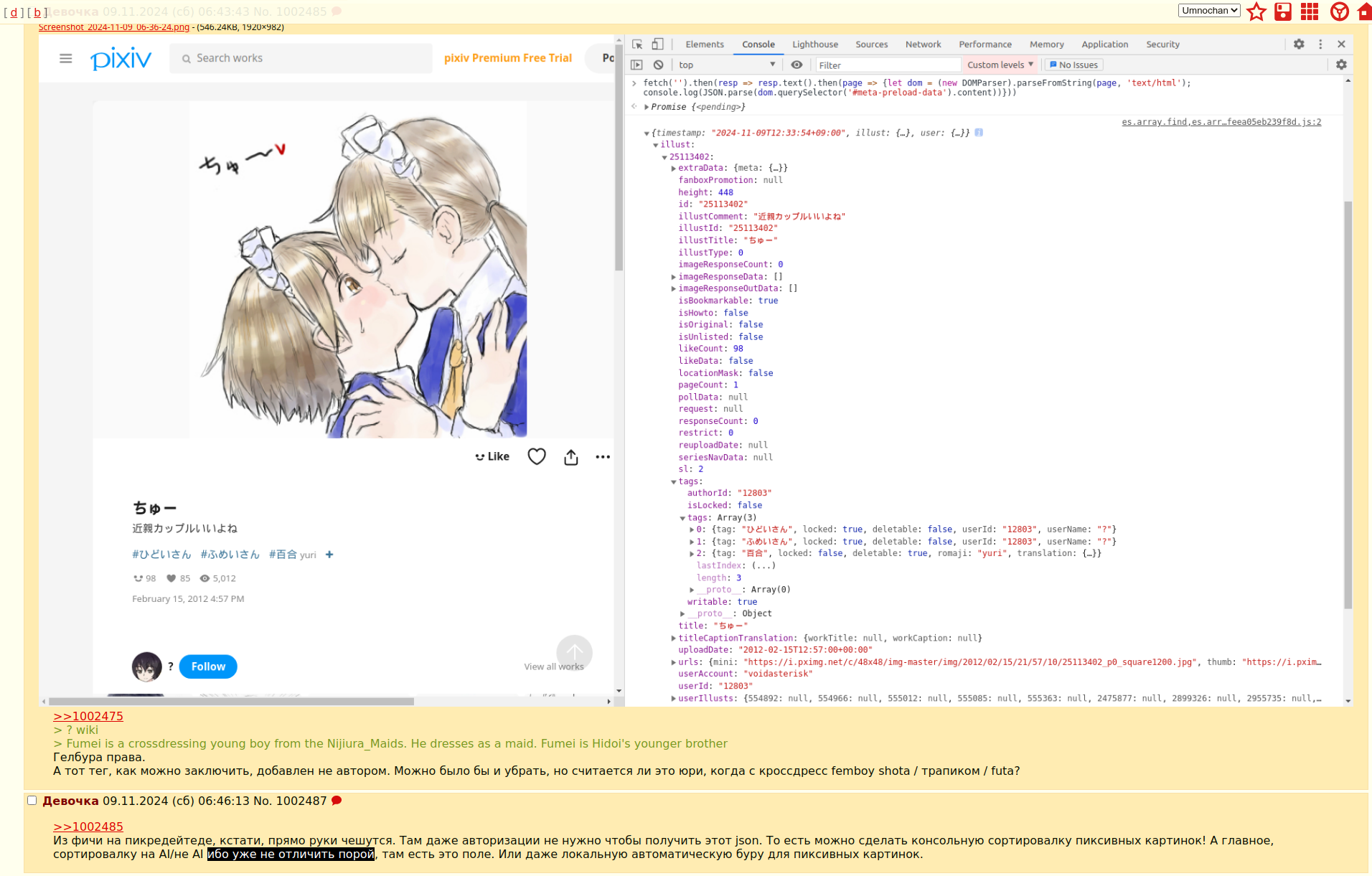1372x876 pixels.
Task: Click the share icon below the artwork
Action: coord(570,457)
